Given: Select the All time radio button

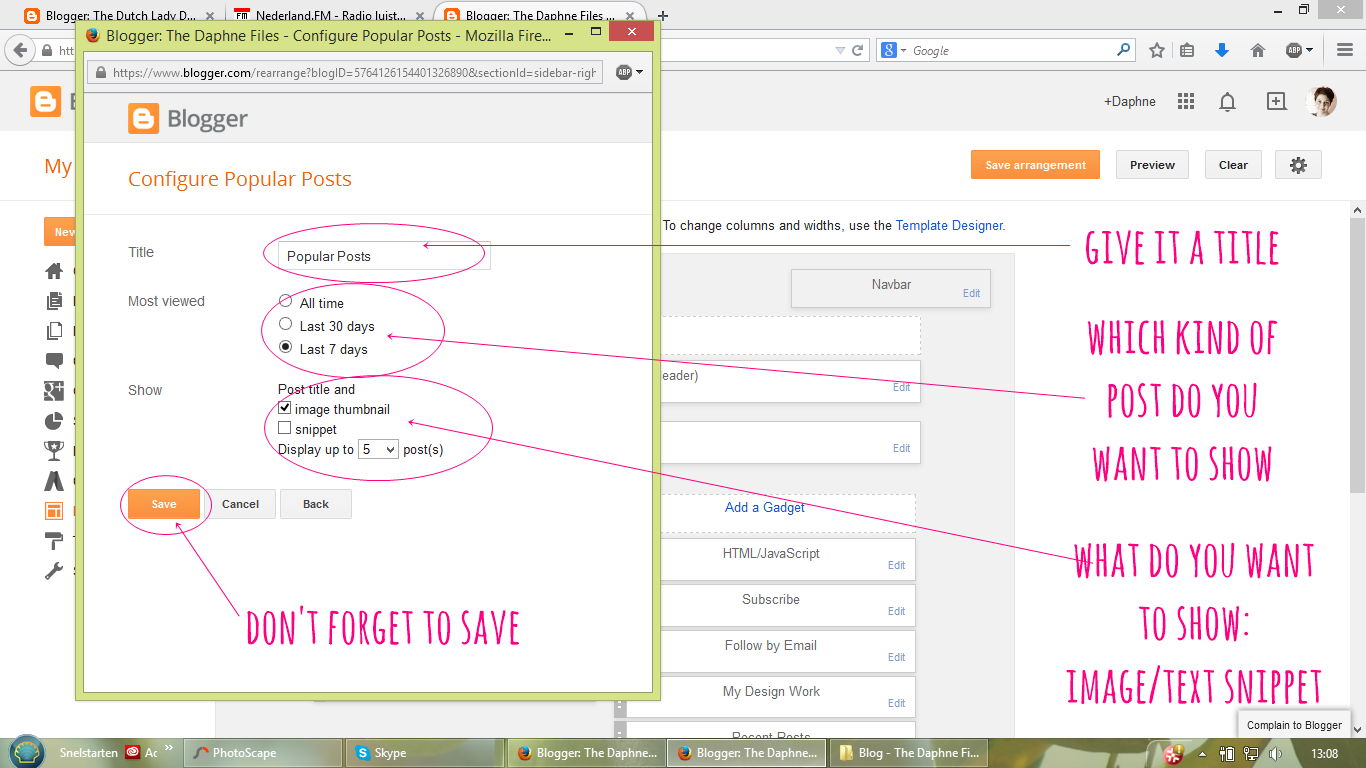Looking at the screenshot, I should (286, 302).
